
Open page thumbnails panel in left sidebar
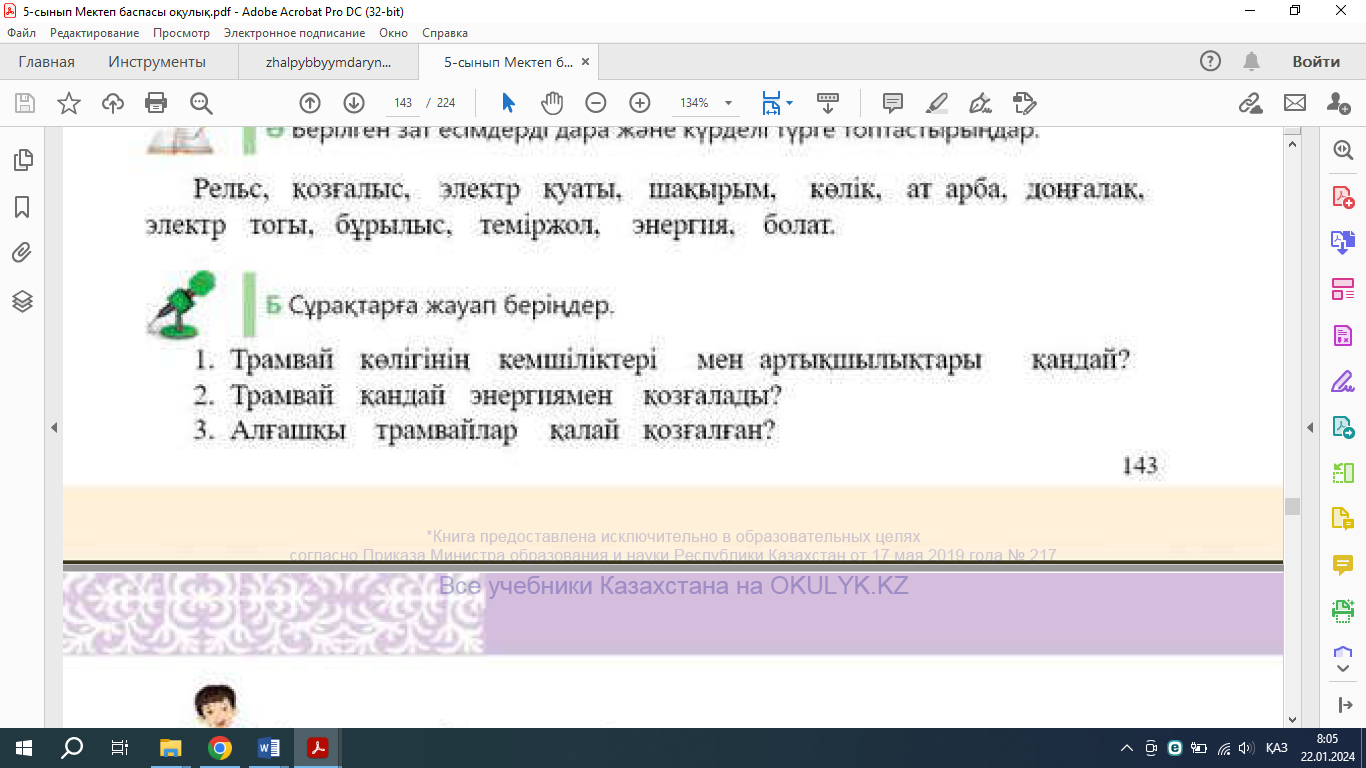pos(22,160)
